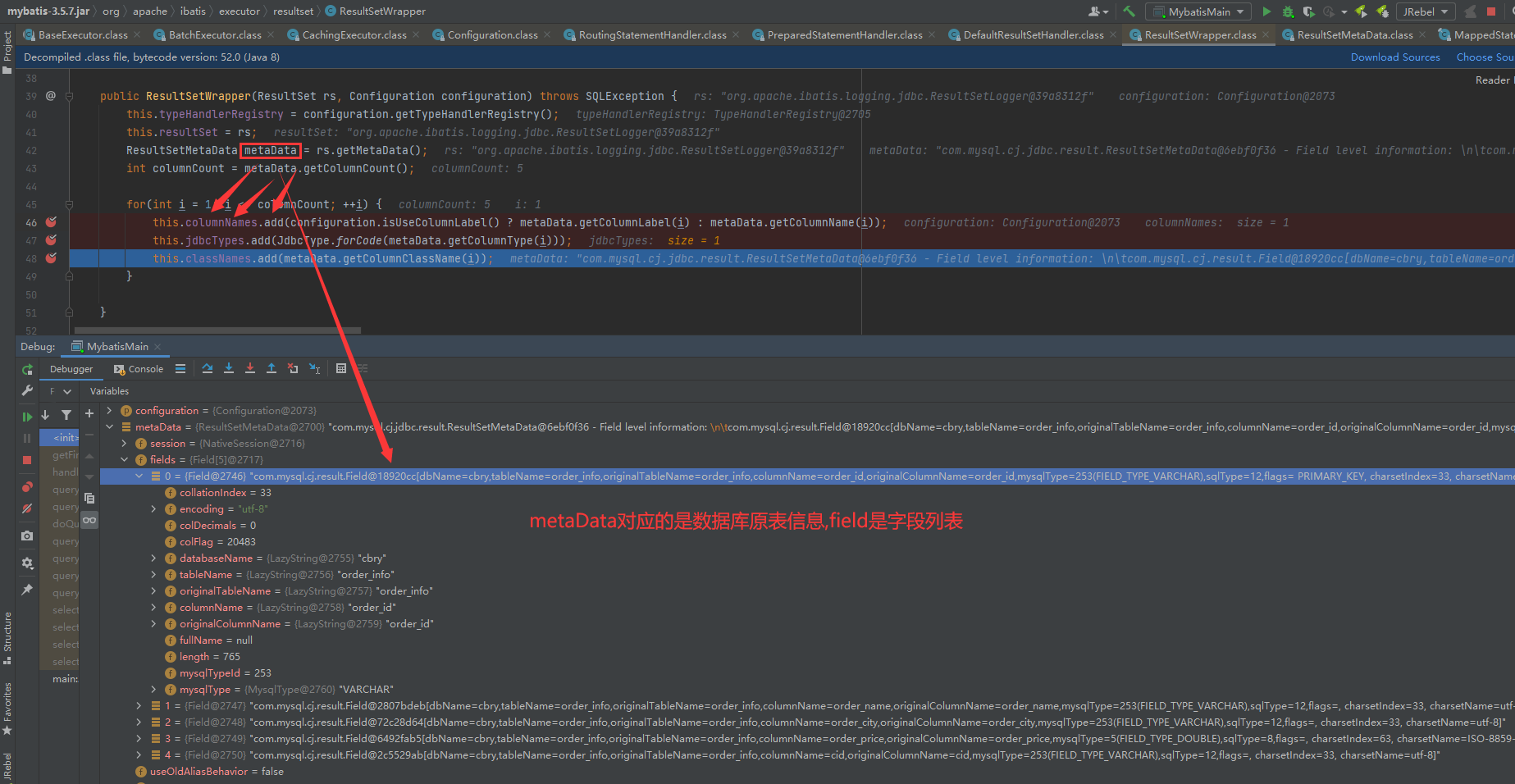Click Drop Frame icon
The height and width of the screenshot is (784, 1515).
tap(293, 369)
